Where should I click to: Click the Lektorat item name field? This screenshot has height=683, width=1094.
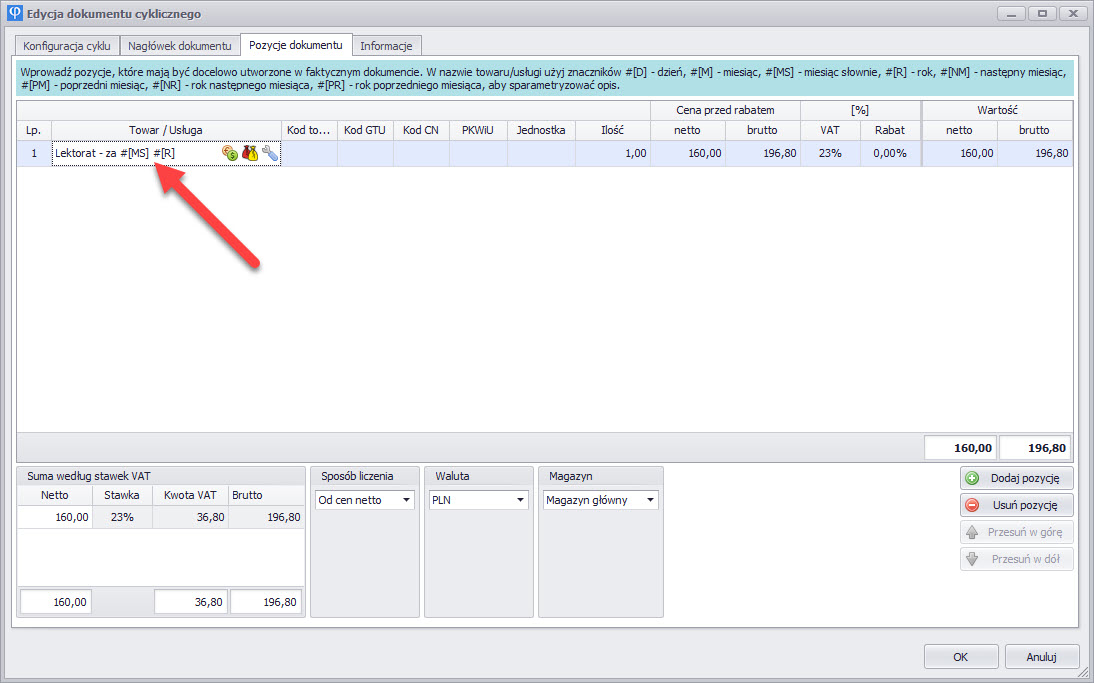coord(135,153)
